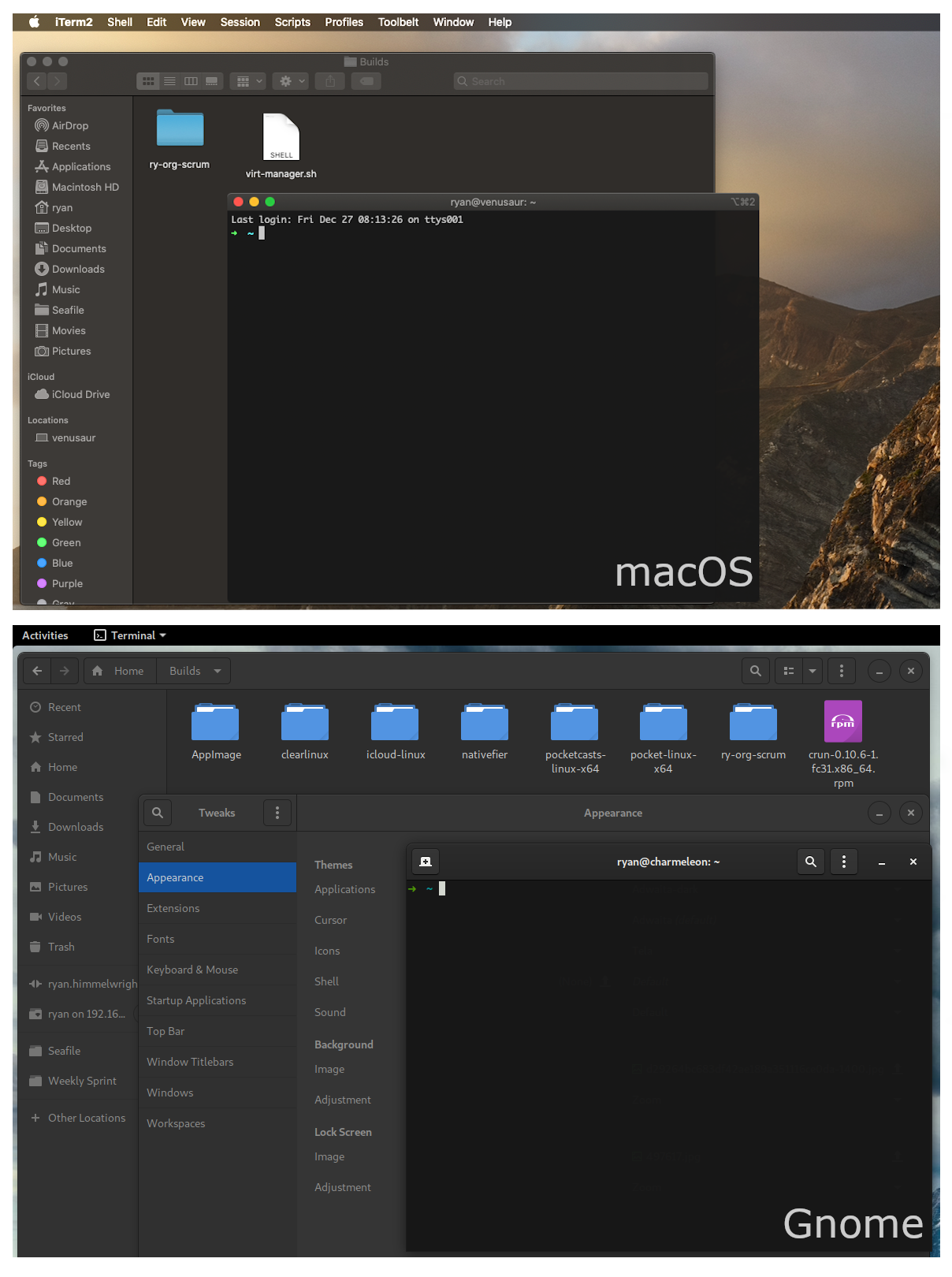Image resolution: width=952 pixels, height=1277 pixels.
Task: Expand the Builds path dropdown in Nautilus
Action: pos(217,671)
